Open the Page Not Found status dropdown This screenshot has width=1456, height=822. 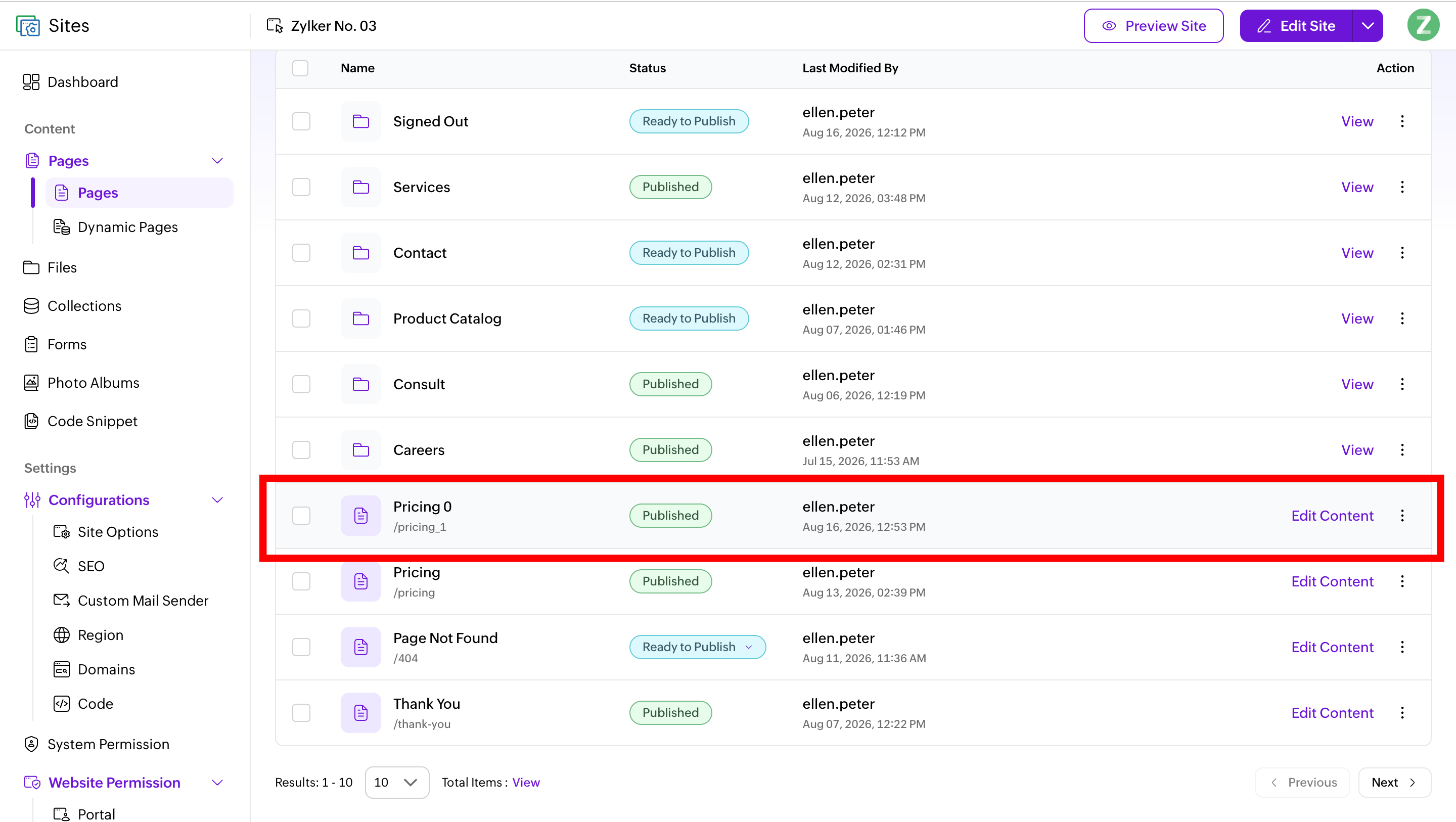click(698, 647)
